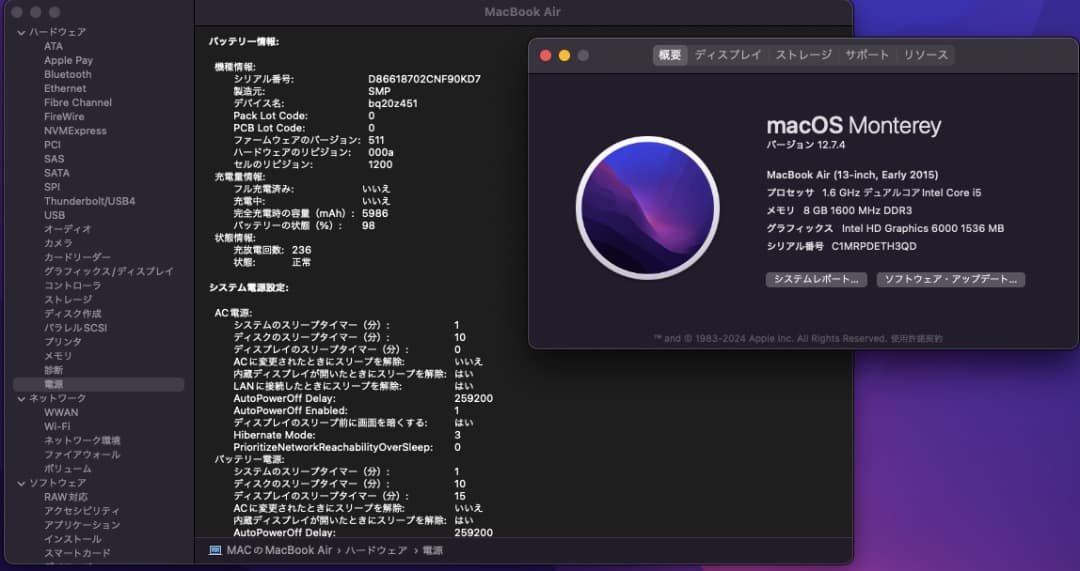Select ストレージ in the sidebar list
The image size is (1080, 571).
coord(68,300)
